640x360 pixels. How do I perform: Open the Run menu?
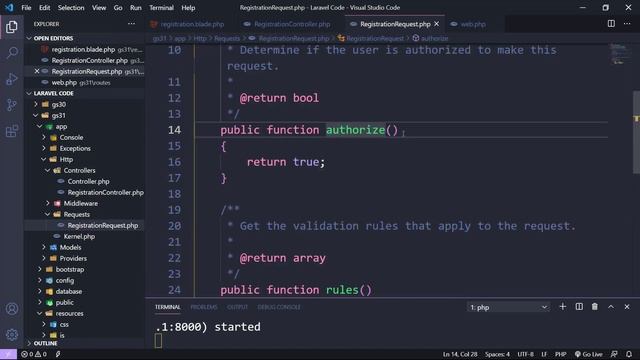click(136, 8)
